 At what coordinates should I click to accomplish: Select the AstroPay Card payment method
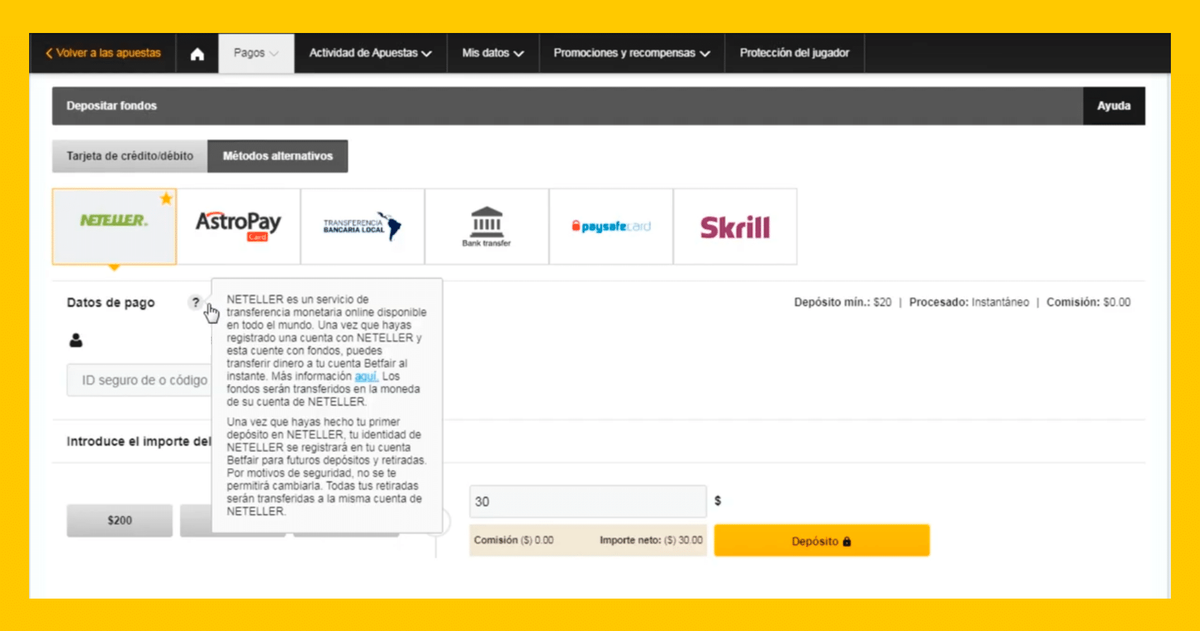pyautogui.click(x=238, y=226)
